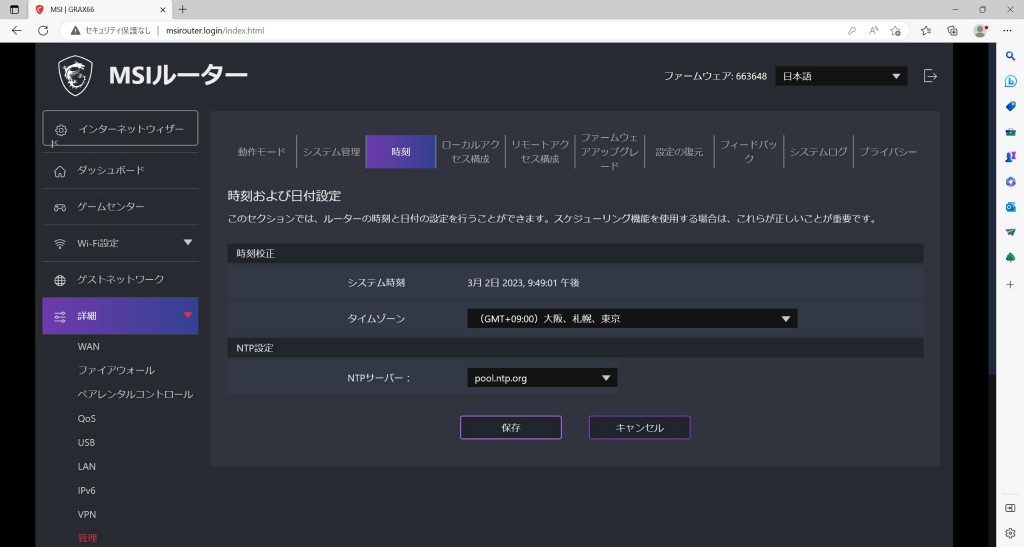Click the キャンセル button
This screenshot has width=1024, height=547.
639,427
